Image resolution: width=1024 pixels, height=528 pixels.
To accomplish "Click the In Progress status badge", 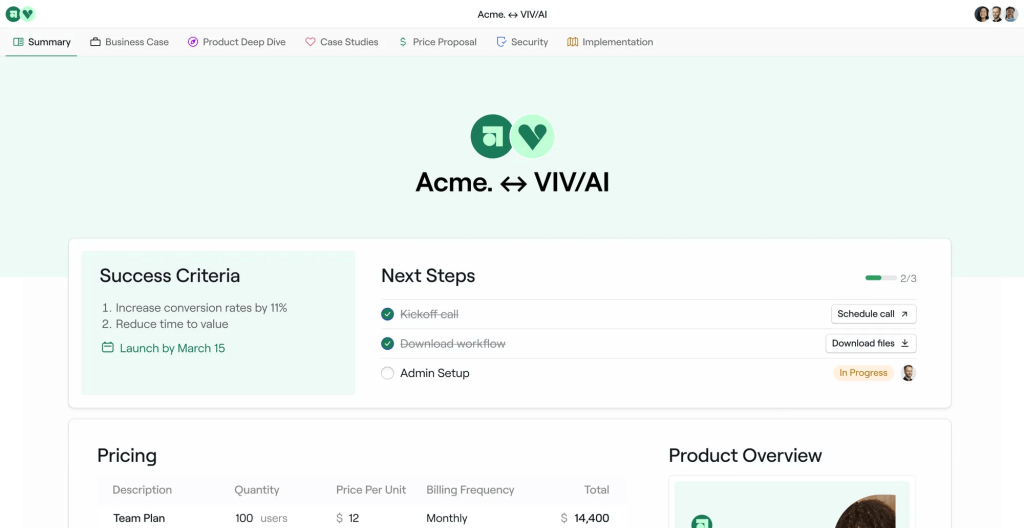I will 863,372.
